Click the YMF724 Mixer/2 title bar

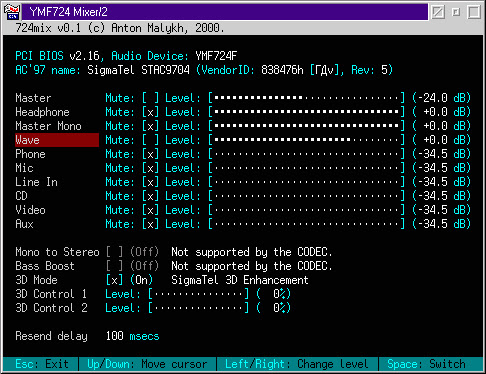225,12
